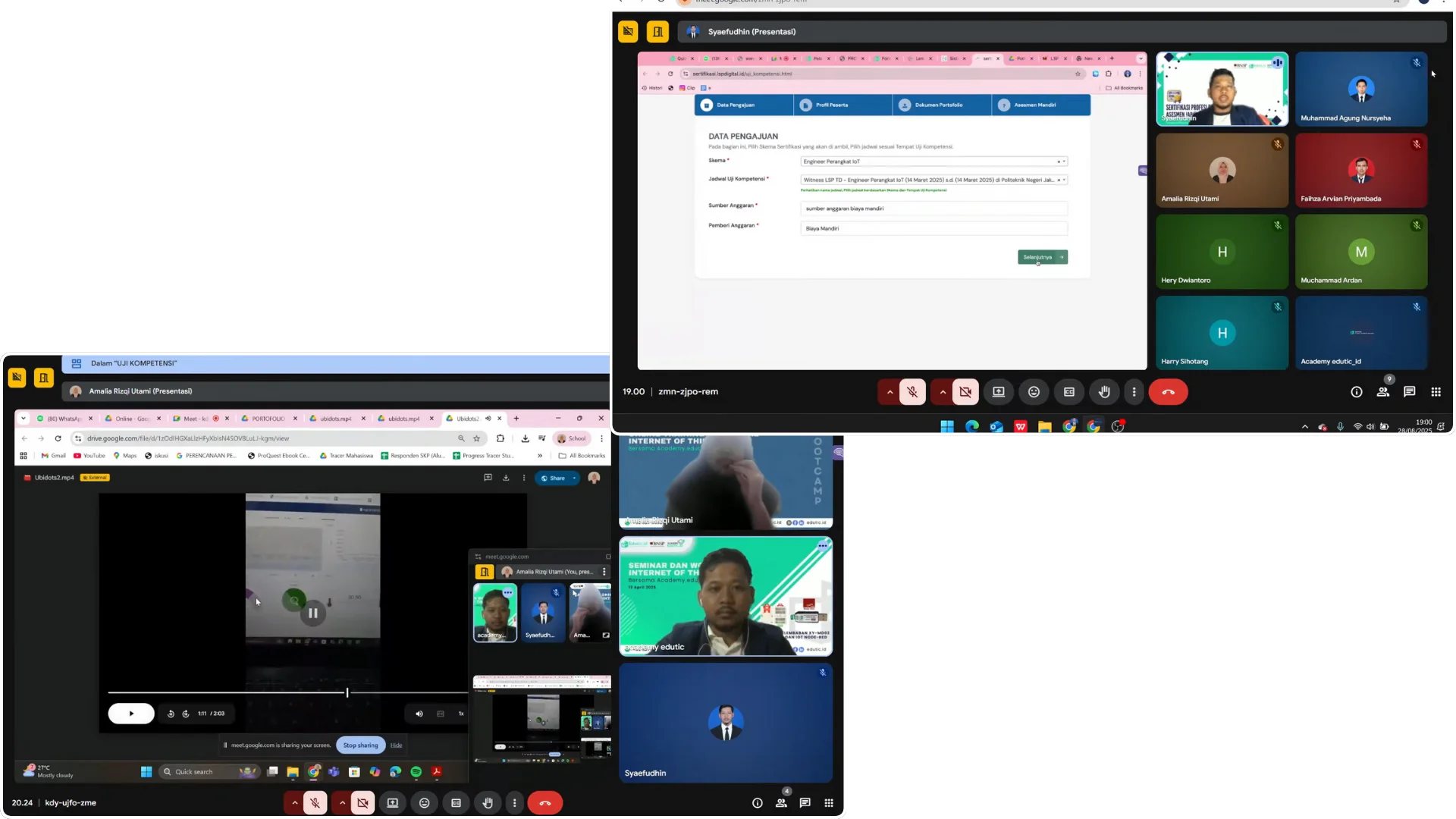Open chat panel in zmn-zjpo-rem meeting
This screenshot has height=819, width=1456.
tap(1410, 392)
